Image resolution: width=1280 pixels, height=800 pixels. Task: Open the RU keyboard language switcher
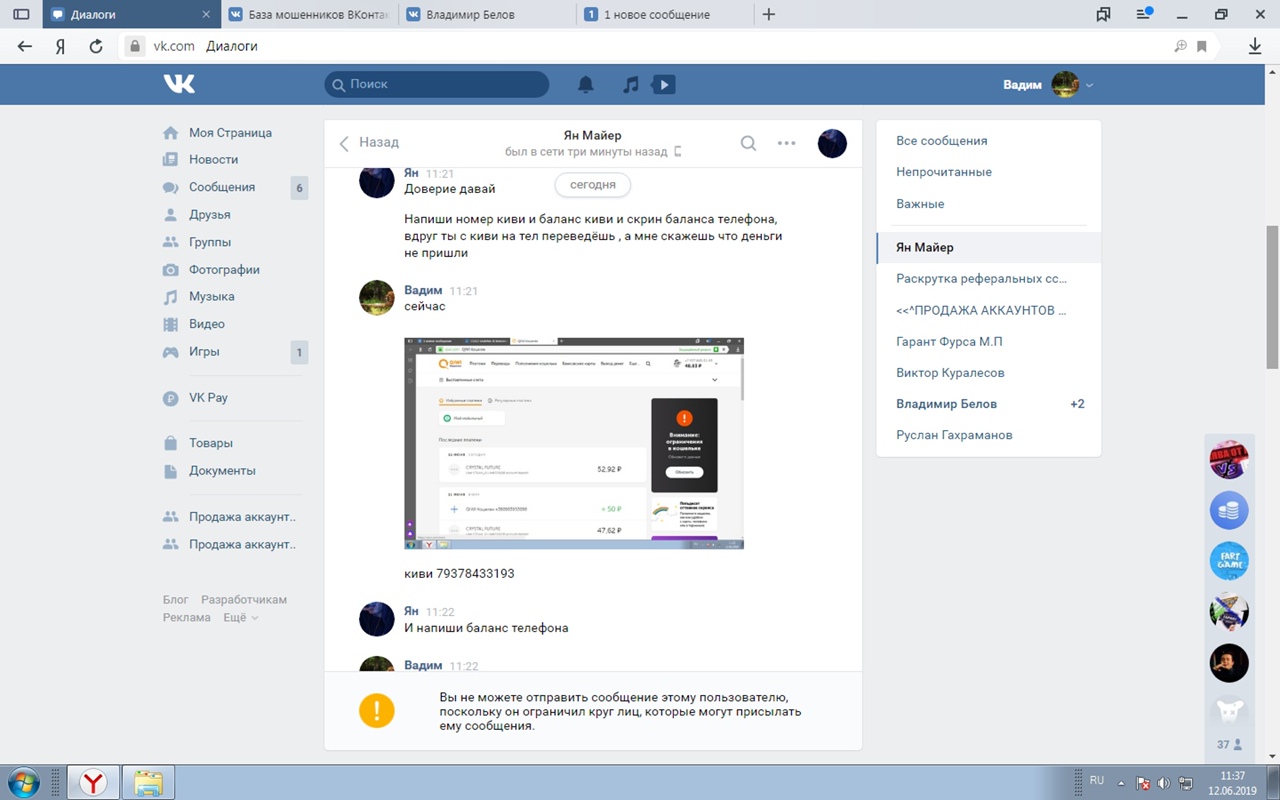pos(1096,780)
